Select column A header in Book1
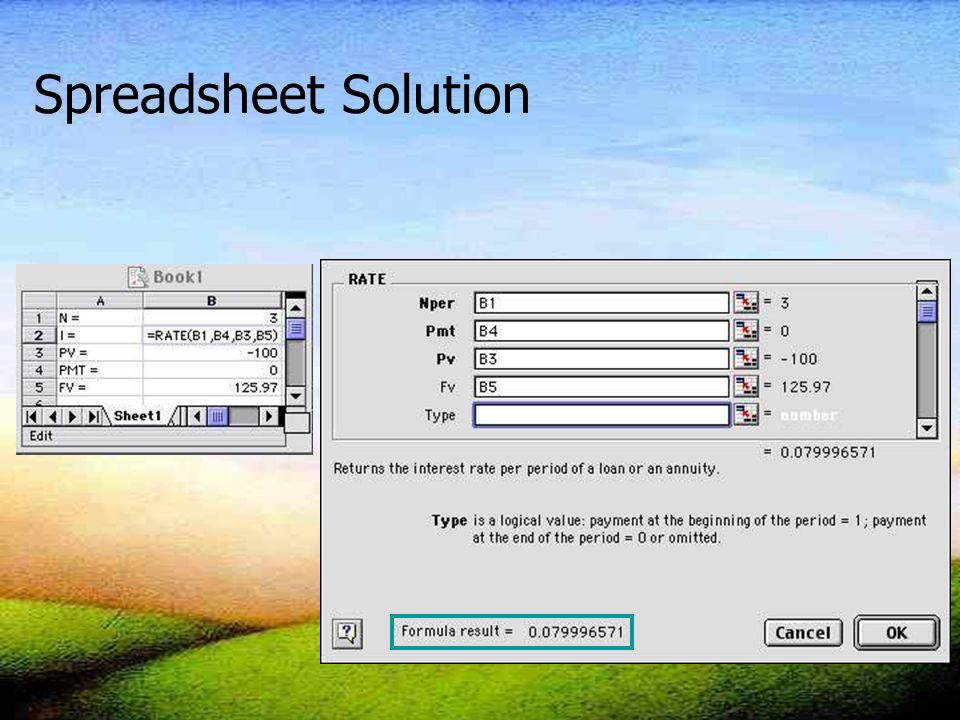The image size is (960, 720). [x=100, y=301]
